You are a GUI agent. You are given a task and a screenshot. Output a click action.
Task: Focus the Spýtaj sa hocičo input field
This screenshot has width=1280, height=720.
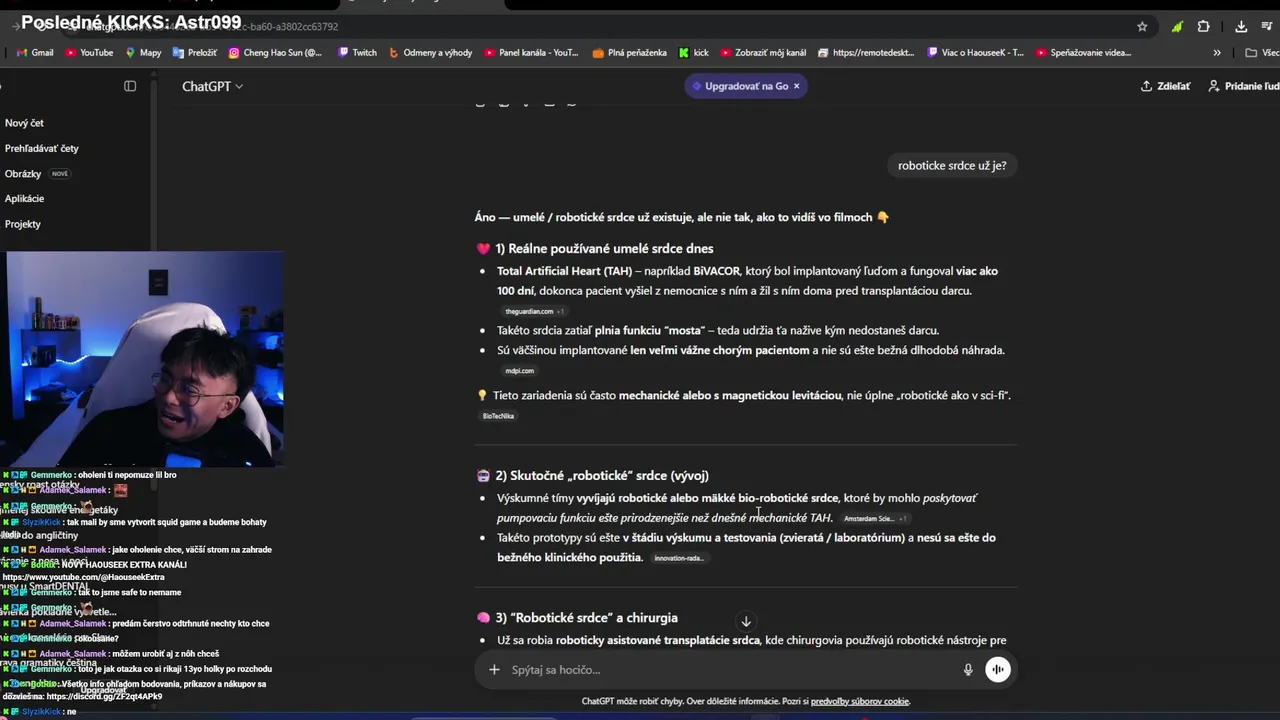click(x=730, y=670)
